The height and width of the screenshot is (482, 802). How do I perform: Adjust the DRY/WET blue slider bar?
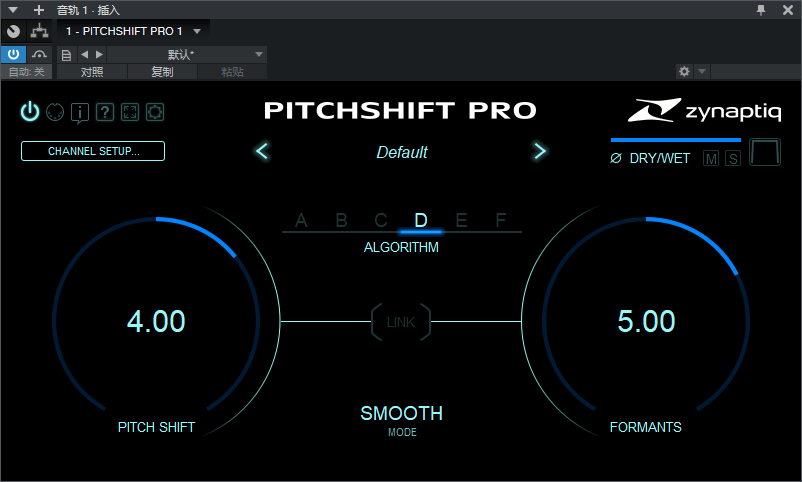676,140
